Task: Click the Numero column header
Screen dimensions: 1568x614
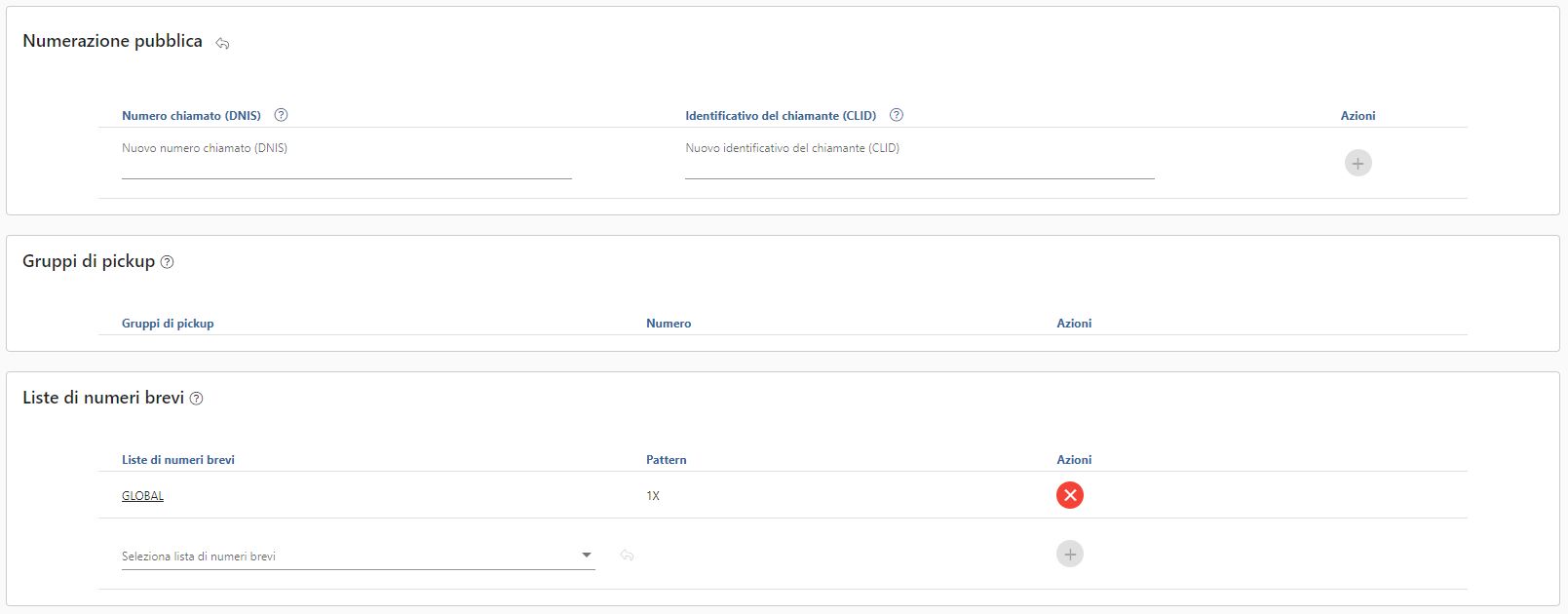Action: [x=669, y=324]
